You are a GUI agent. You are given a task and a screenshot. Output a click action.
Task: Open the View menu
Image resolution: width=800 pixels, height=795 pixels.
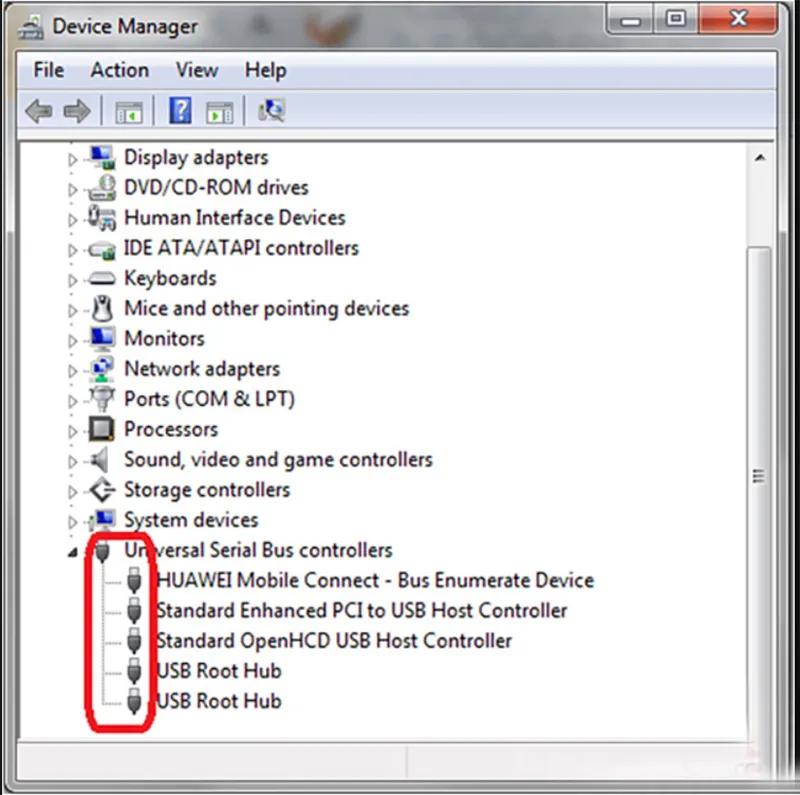coord(196,70)
